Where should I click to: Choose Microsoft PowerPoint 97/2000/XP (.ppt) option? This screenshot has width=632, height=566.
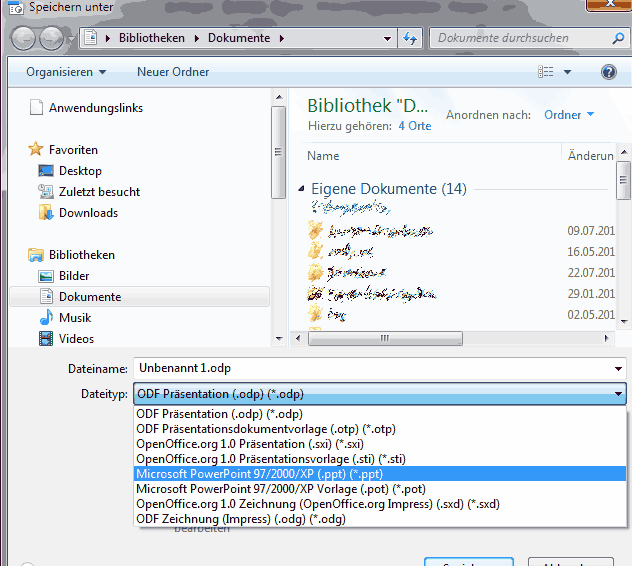coord(380,474)
